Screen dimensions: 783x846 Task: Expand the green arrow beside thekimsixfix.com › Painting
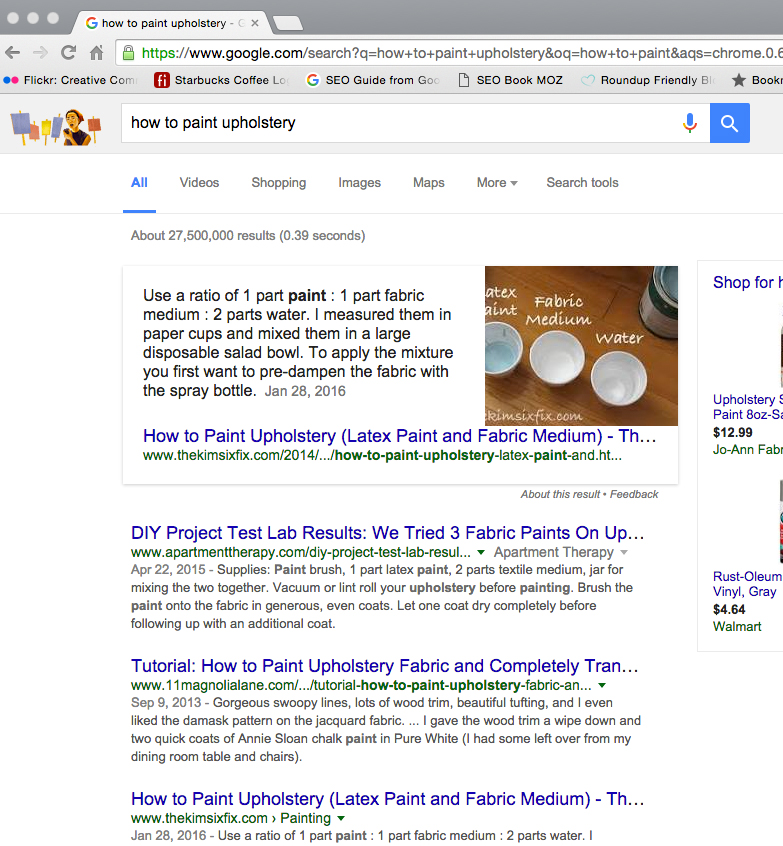point(341,818)
